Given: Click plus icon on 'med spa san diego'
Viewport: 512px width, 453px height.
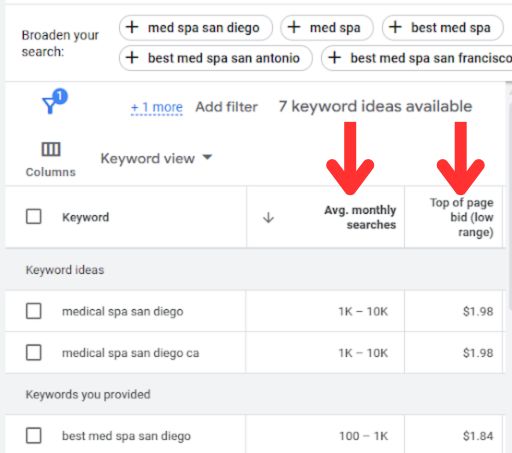Looking at the screenshot, I should pos(132,27).
